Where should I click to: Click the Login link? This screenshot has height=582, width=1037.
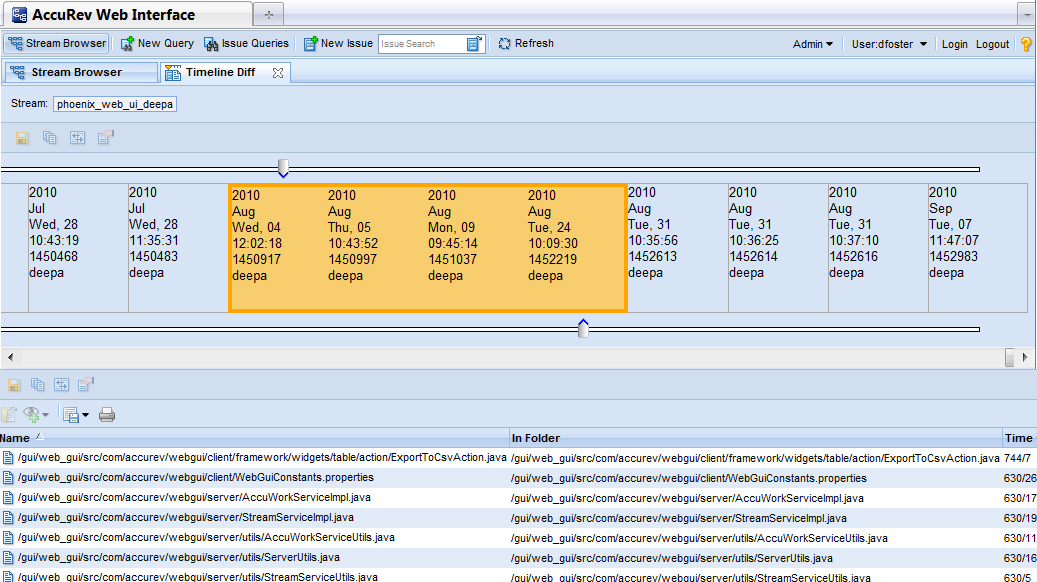[x=954, y=44]
